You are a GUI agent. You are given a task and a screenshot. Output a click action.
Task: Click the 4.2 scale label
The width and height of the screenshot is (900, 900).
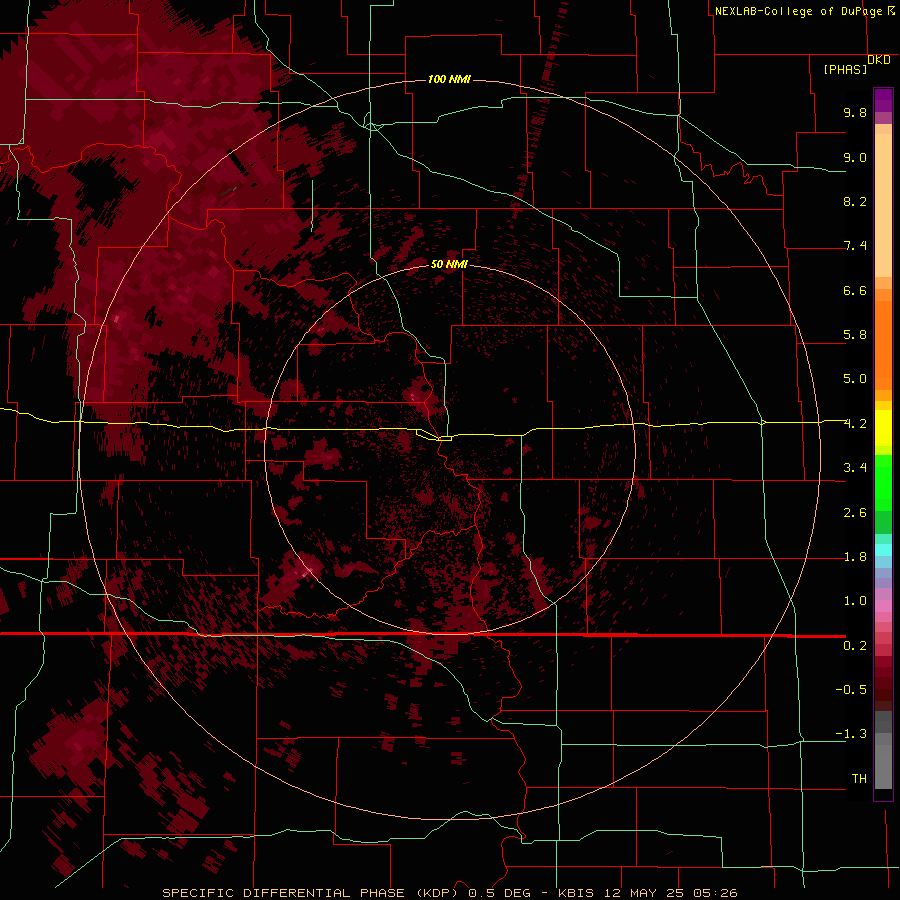(x=855, y=424)
